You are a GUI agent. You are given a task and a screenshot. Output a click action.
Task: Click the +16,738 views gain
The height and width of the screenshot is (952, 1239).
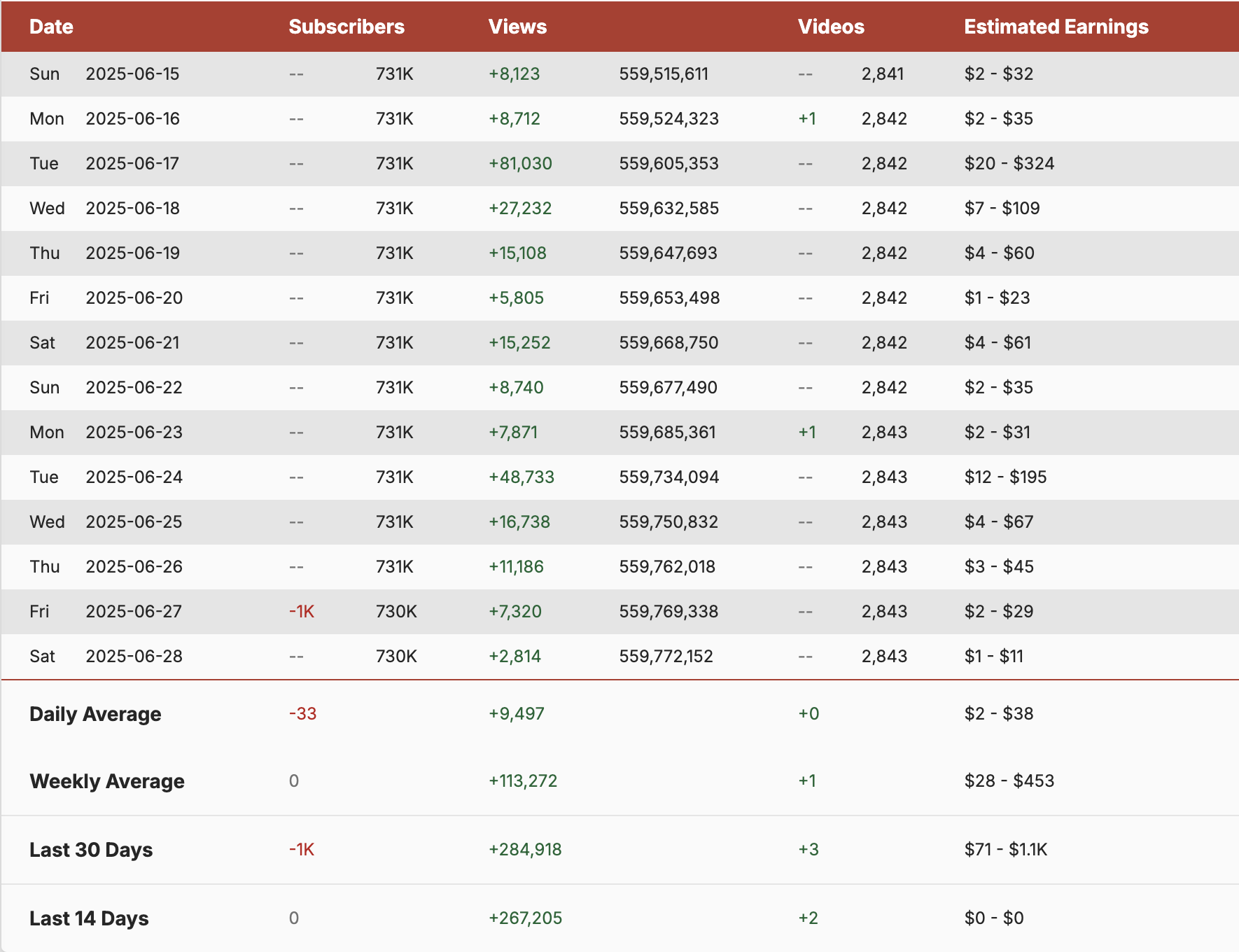point(519,522)
